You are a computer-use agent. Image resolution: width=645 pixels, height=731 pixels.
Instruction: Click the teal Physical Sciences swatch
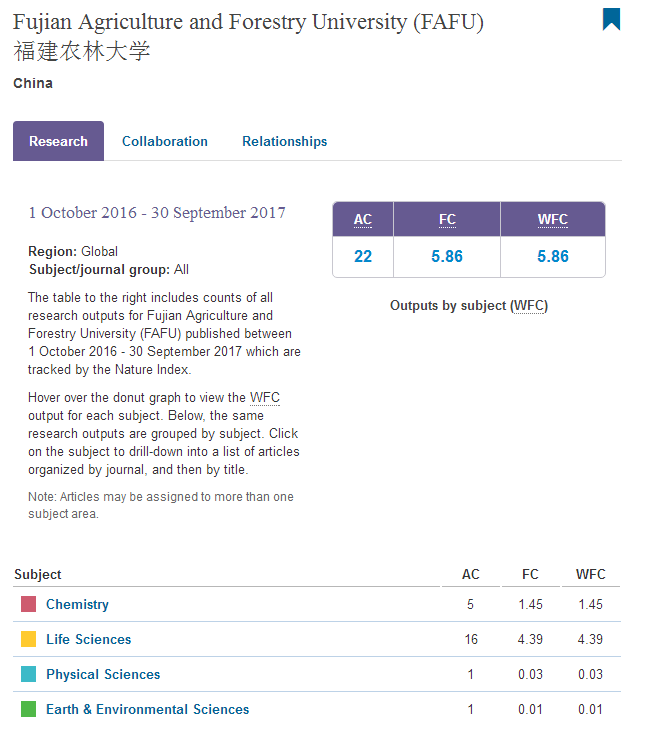click(x=28, y=675)
